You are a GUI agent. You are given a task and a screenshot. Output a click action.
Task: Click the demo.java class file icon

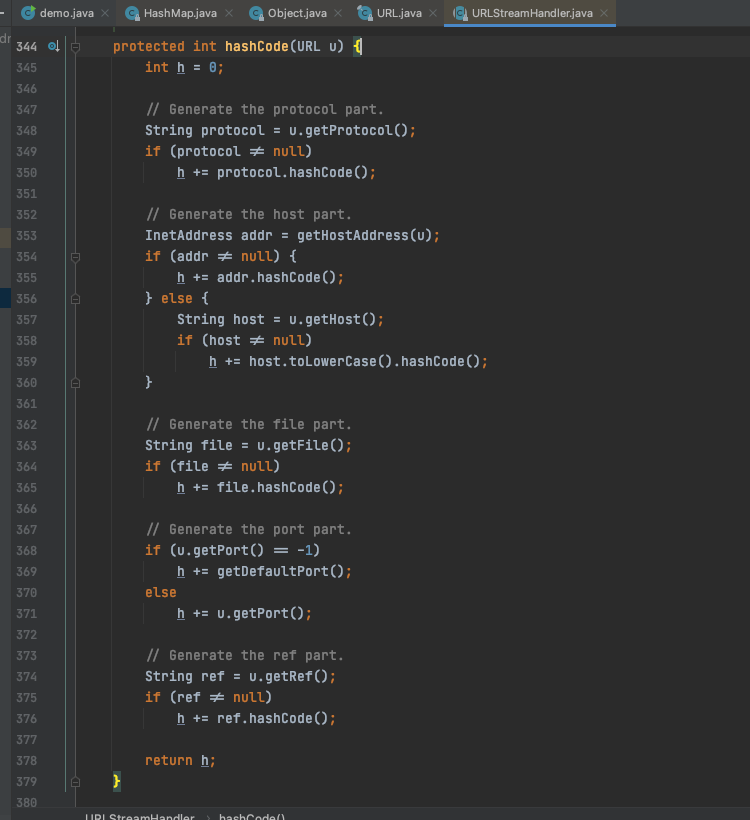(x=28, y=13)
